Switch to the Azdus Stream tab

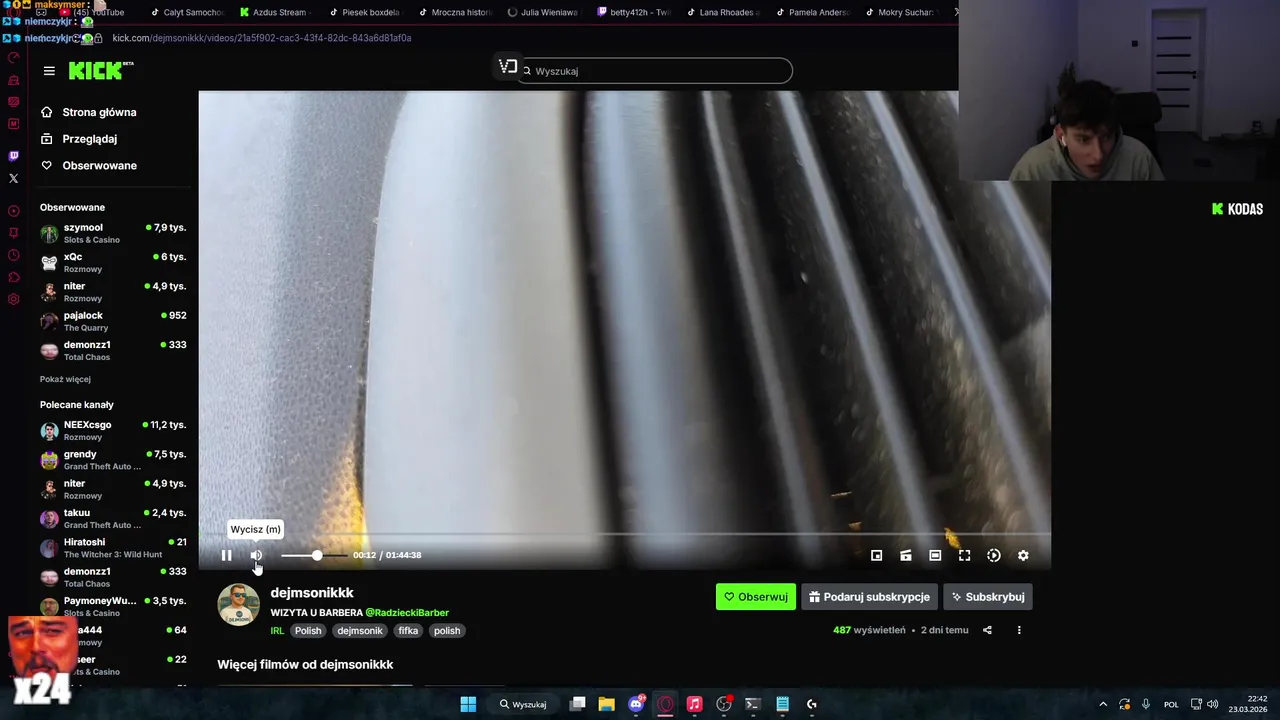275,12
